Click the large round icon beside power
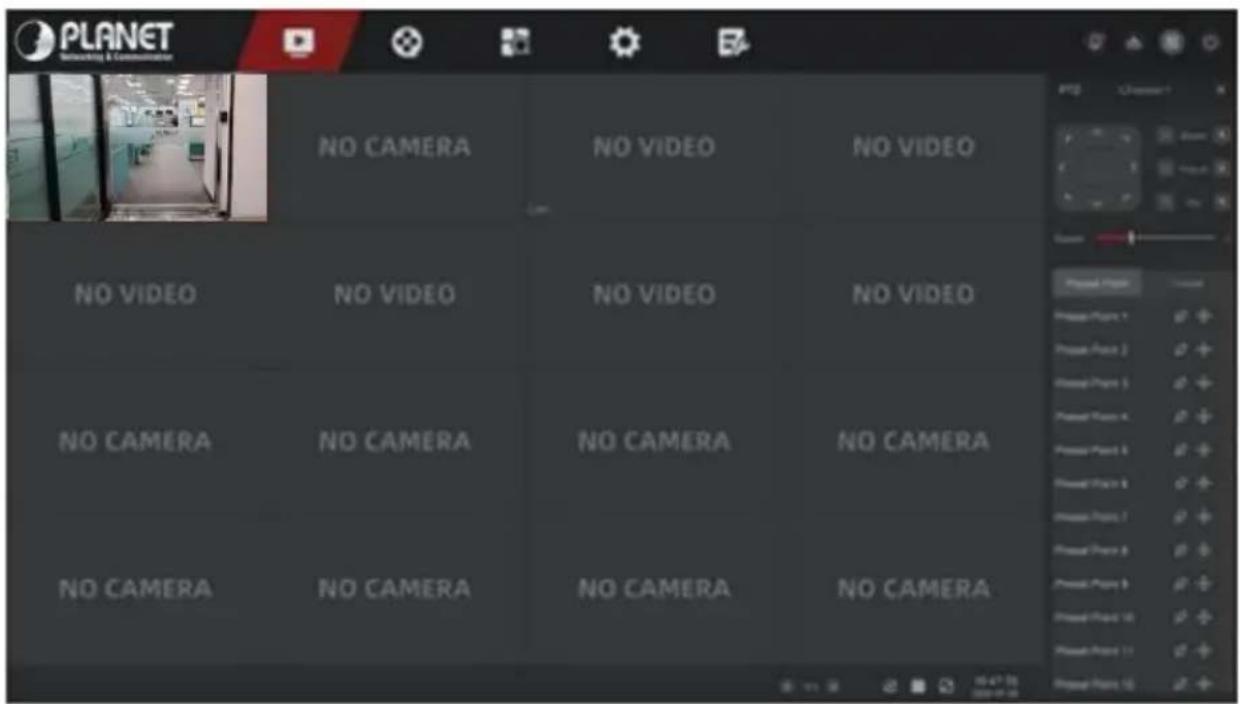 tap(1171, 42)
